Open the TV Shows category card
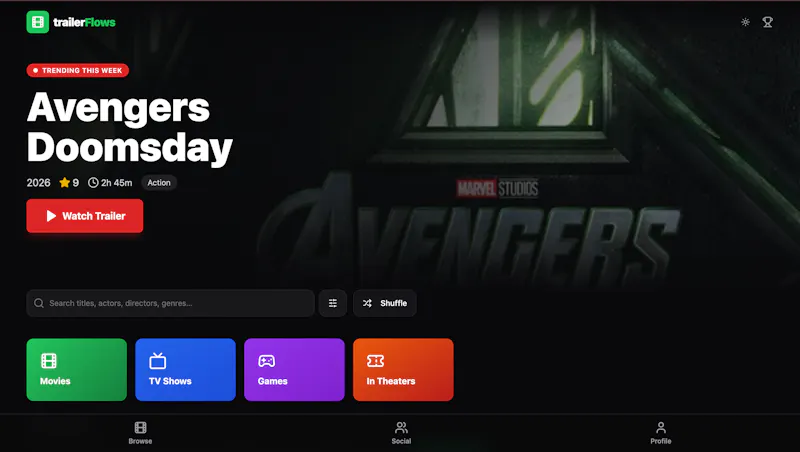This screenshot has width=800, height=452. tap(185, 369)
